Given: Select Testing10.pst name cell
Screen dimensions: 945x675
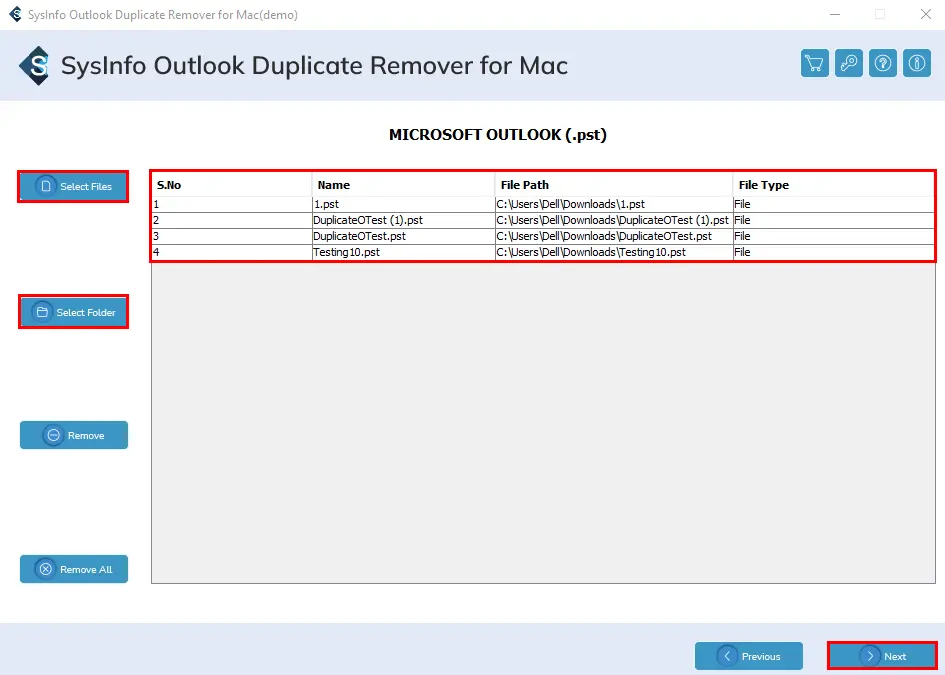Looking at the screenshot, I should coord(403,252).
